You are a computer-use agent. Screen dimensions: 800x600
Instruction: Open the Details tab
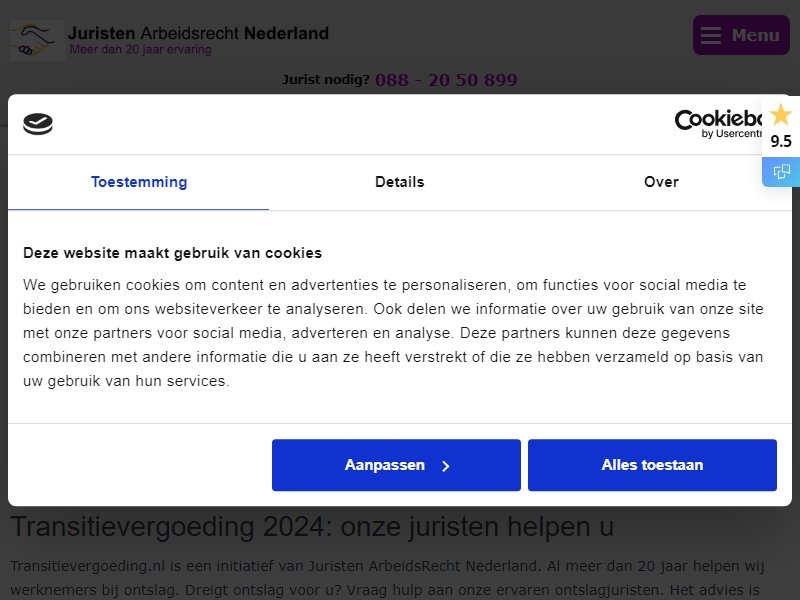(399, 182)
